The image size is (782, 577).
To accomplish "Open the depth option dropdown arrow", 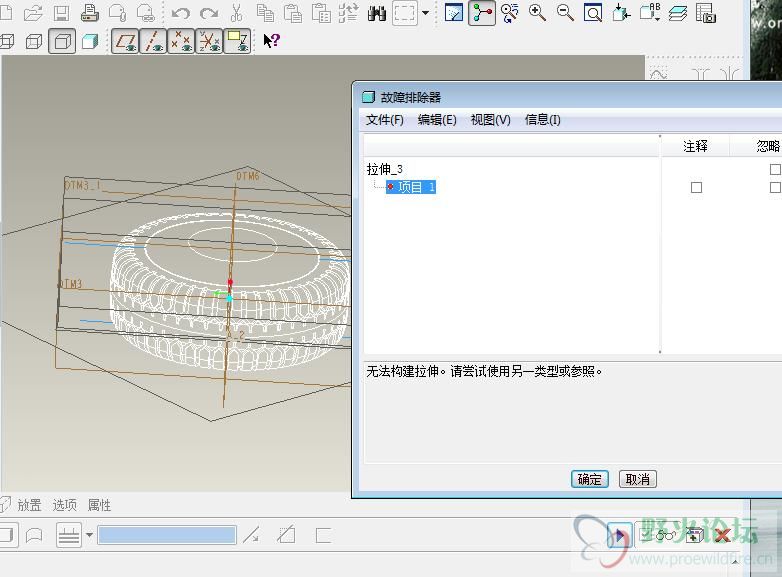I will 89,536.
